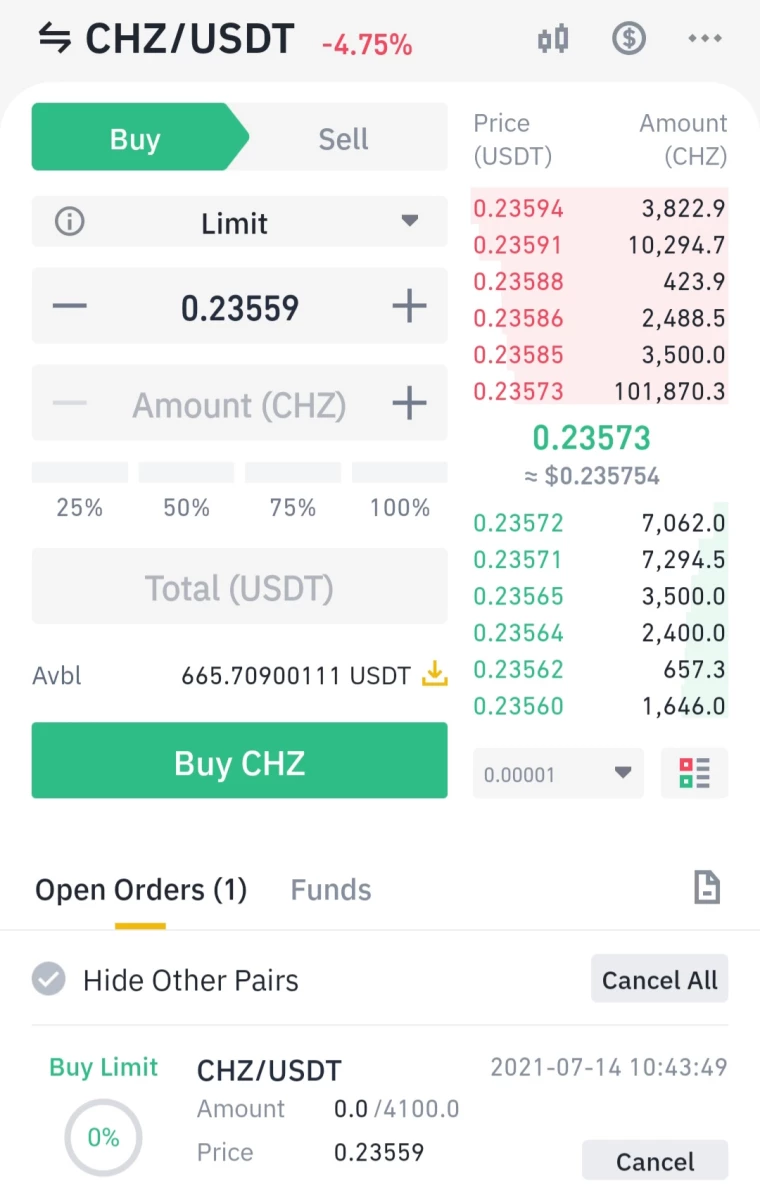Open the three-dot more options menu
Screen dimensions: 760x1200
[705, 39]
